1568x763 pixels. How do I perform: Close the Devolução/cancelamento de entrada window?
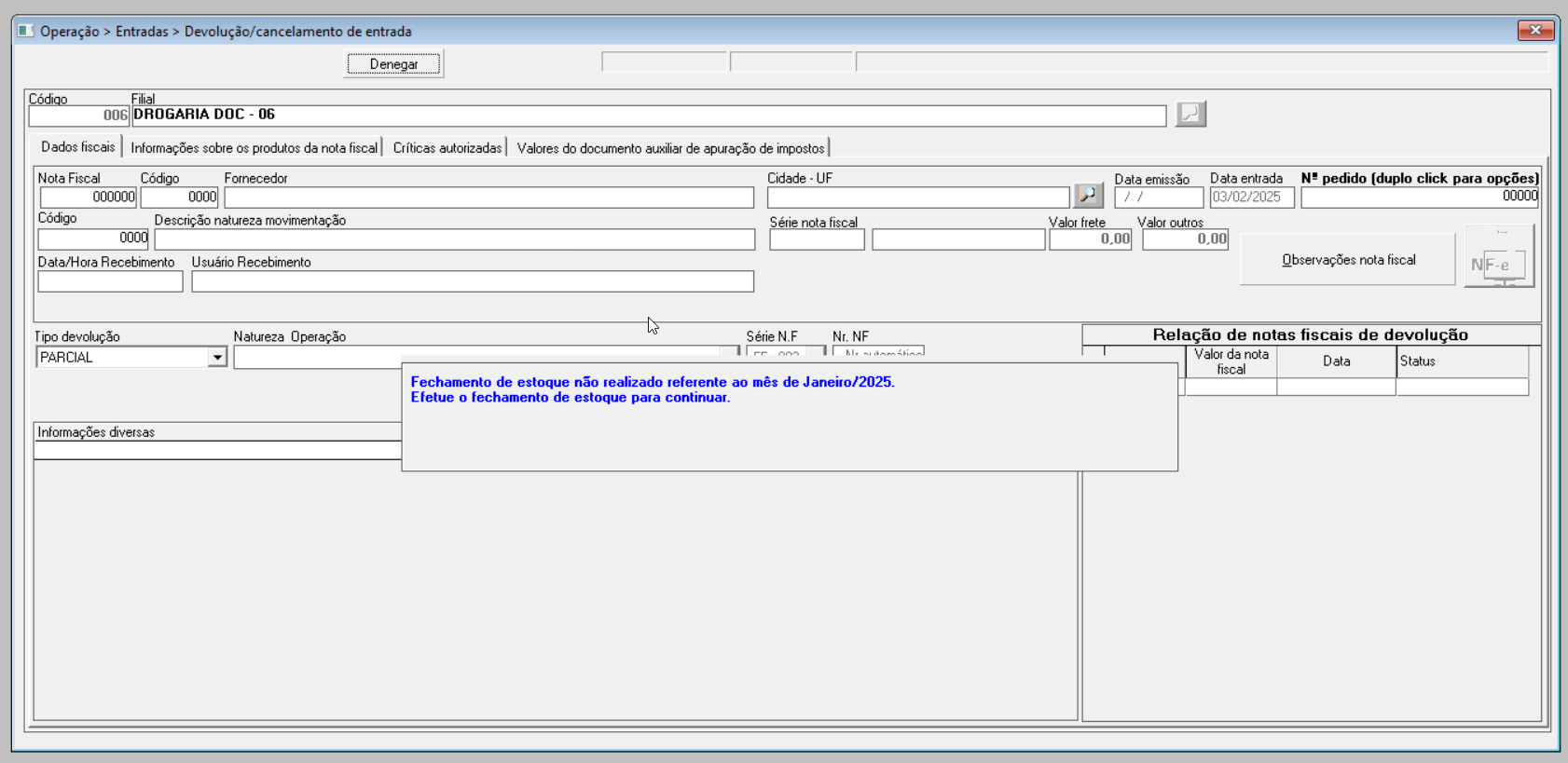[x=1534, y=31]
